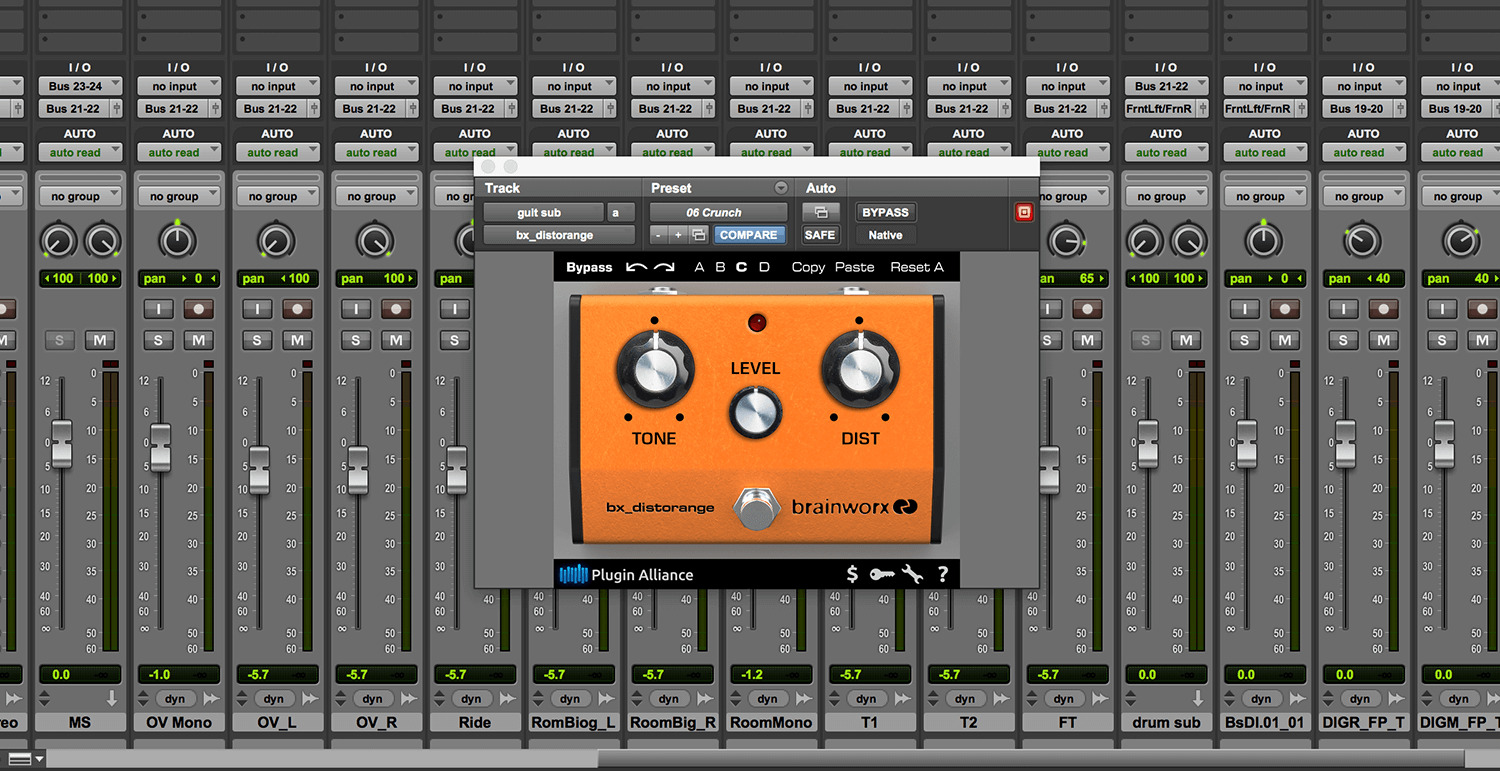This screenshot has height=771, width=1500.
Task: Select settings slot A in plugin
Action: [699, 267]
